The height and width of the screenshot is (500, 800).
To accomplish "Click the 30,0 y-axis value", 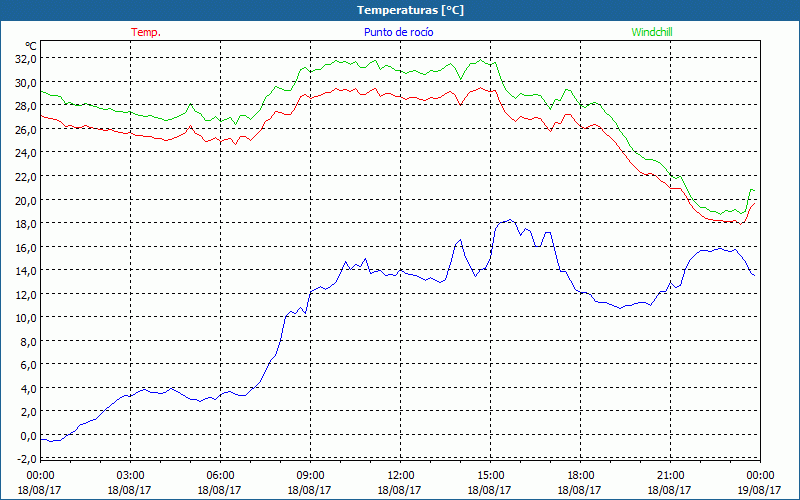I will coord(27,82).
